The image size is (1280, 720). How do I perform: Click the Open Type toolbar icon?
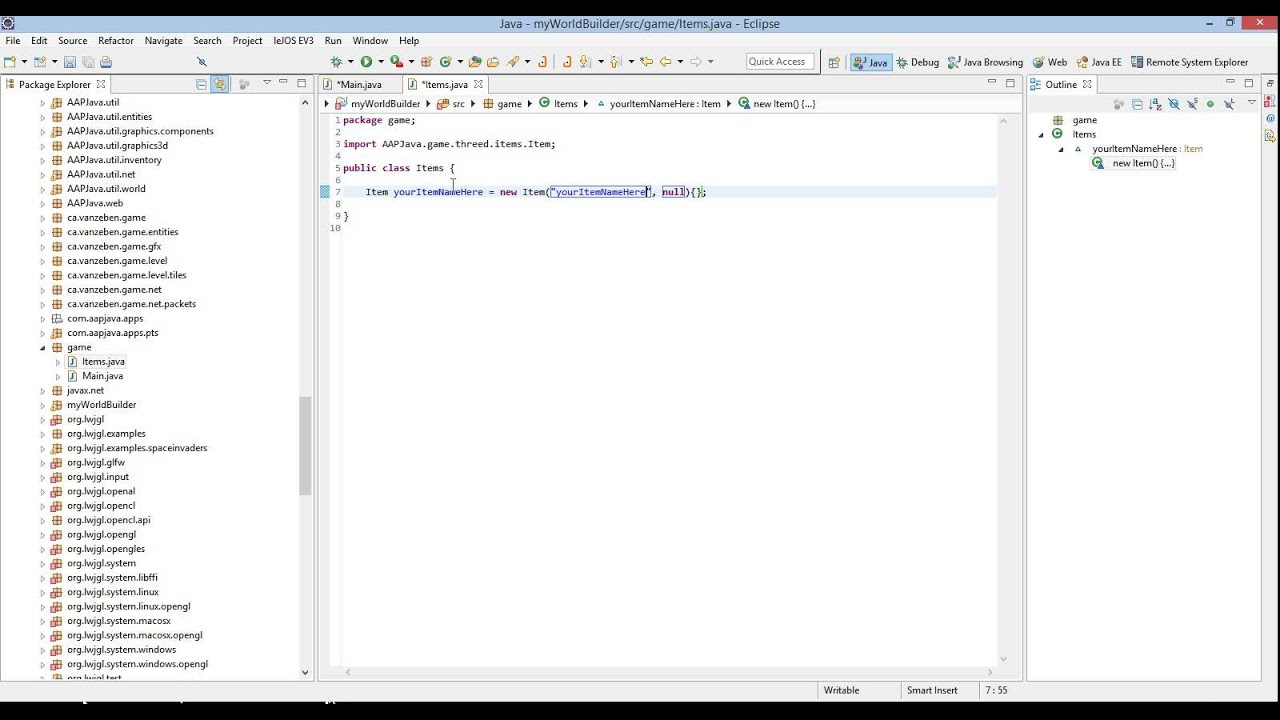tap(475, 61)
